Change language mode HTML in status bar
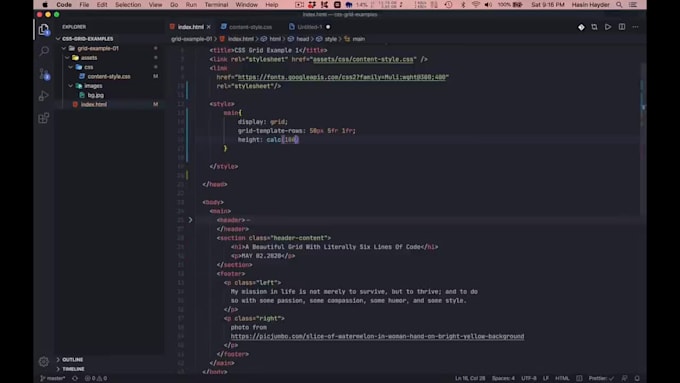Screen dimensions: 680x383 (x=562, y=378)
